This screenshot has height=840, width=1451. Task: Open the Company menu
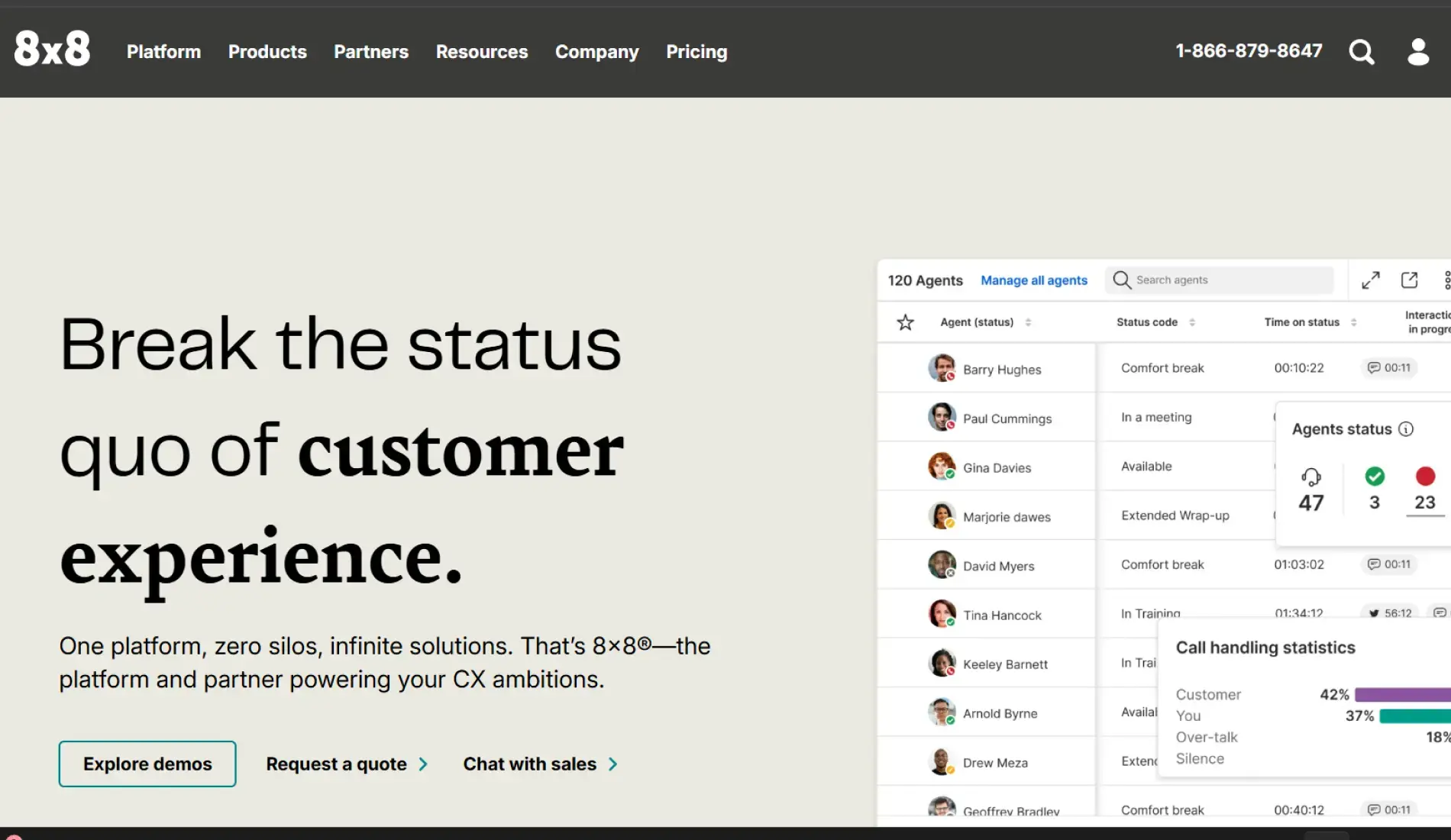pos(597,52)
